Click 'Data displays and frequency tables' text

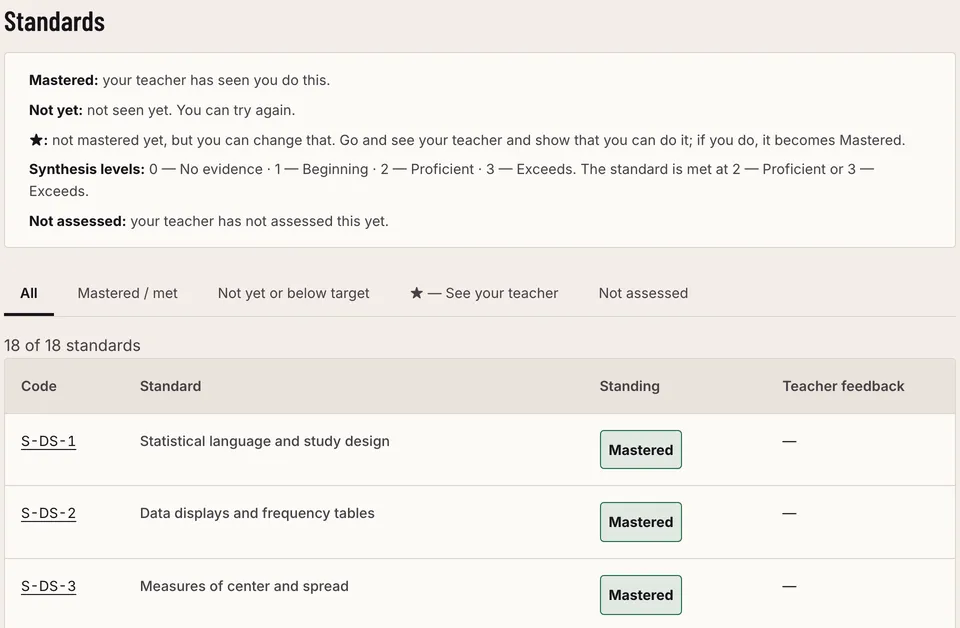click(x=257, y=514)
